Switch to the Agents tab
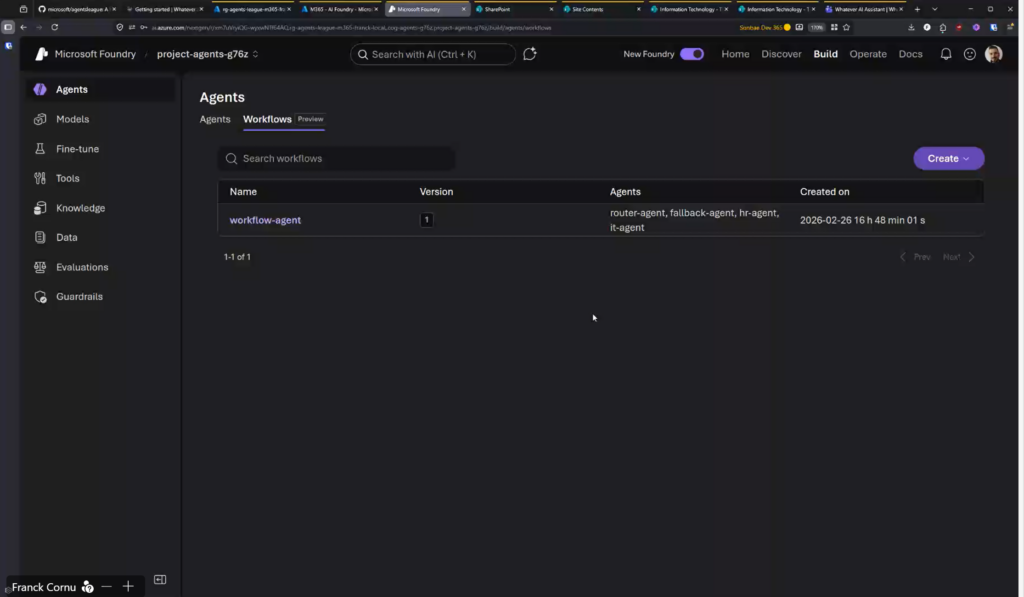The width and height of the screenshot is (1024, 597). [215, 120]
